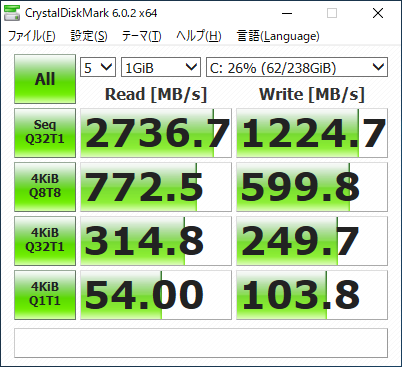Open the 言語(Language) menu
Viewport: 402px width, 367px height.
pyautogui.click(x=278, y=36)
